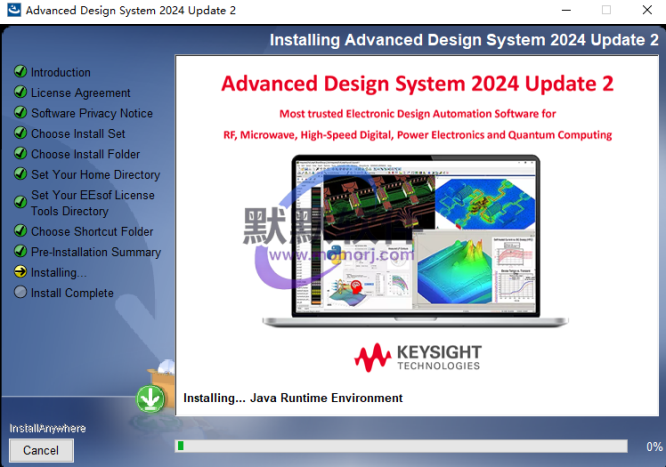Viewport: 666px width, 467px height.
Task: Click the green checkmark beside Introduction
Action: [x=20, y=72]
